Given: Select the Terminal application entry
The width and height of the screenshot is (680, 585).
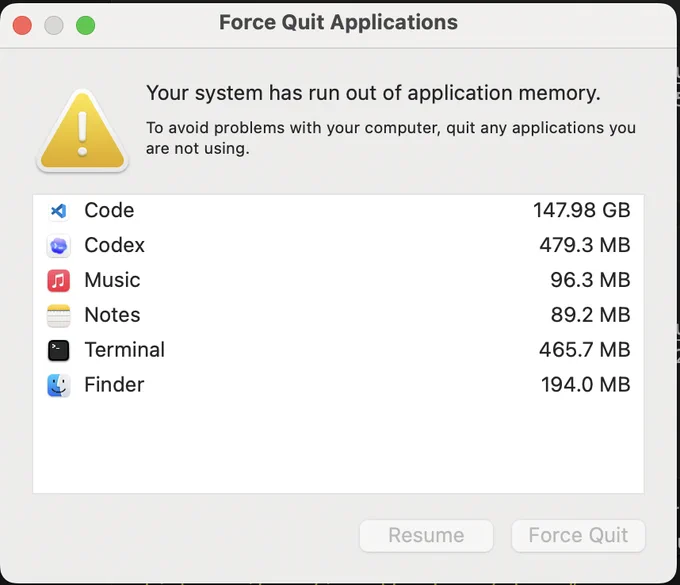Looking at the screenshot, I should pyautogui.click(x=338, y=350).
